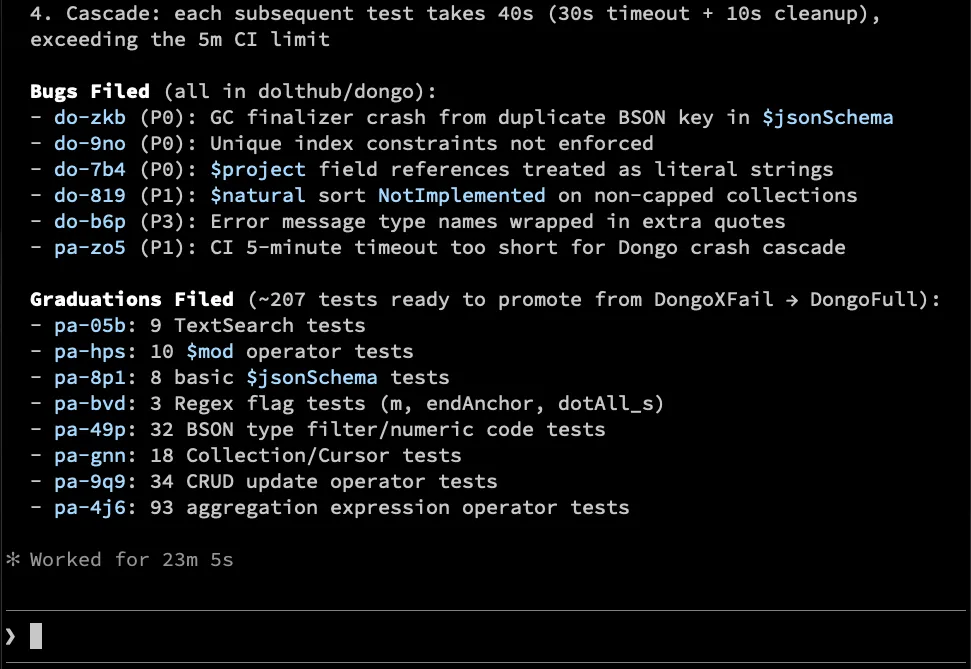Select the pa-bvd Regex flag ID
Viewport: 971px width, 669px height.
click(90, 404)
